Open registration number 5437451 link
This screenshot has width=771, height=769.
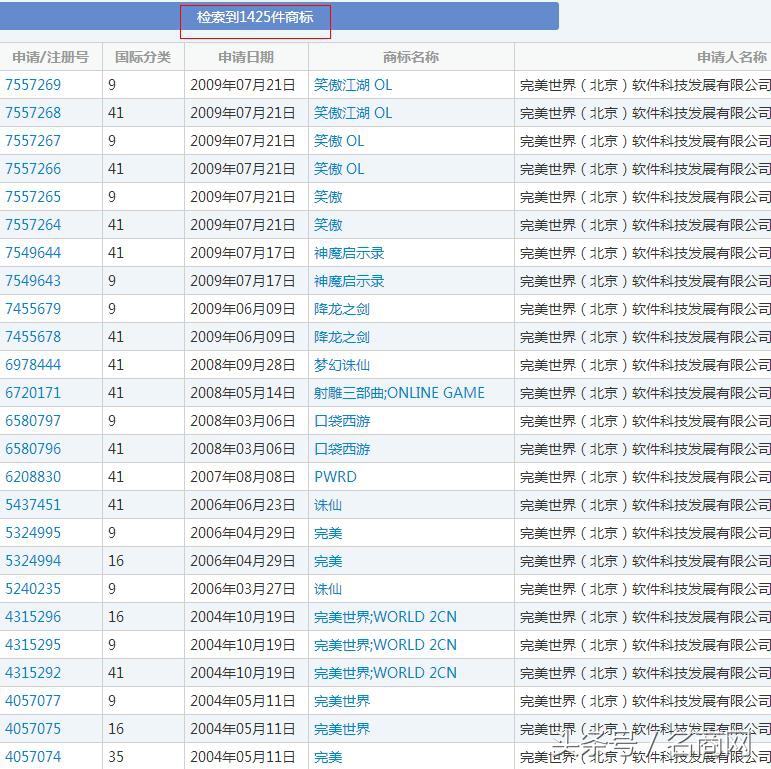point(33,505)
